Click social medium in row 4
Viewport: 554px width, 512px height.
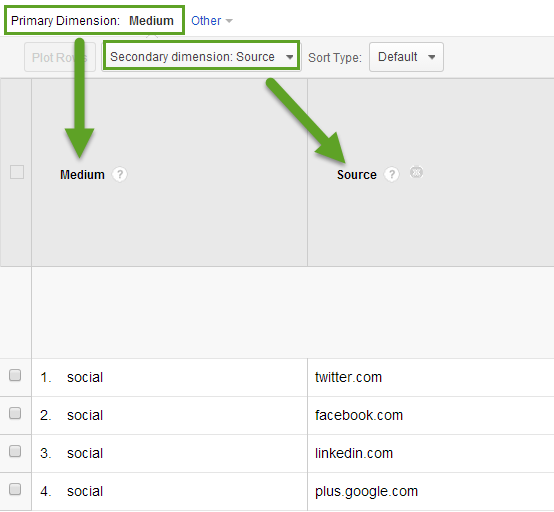tap(85, 492)
